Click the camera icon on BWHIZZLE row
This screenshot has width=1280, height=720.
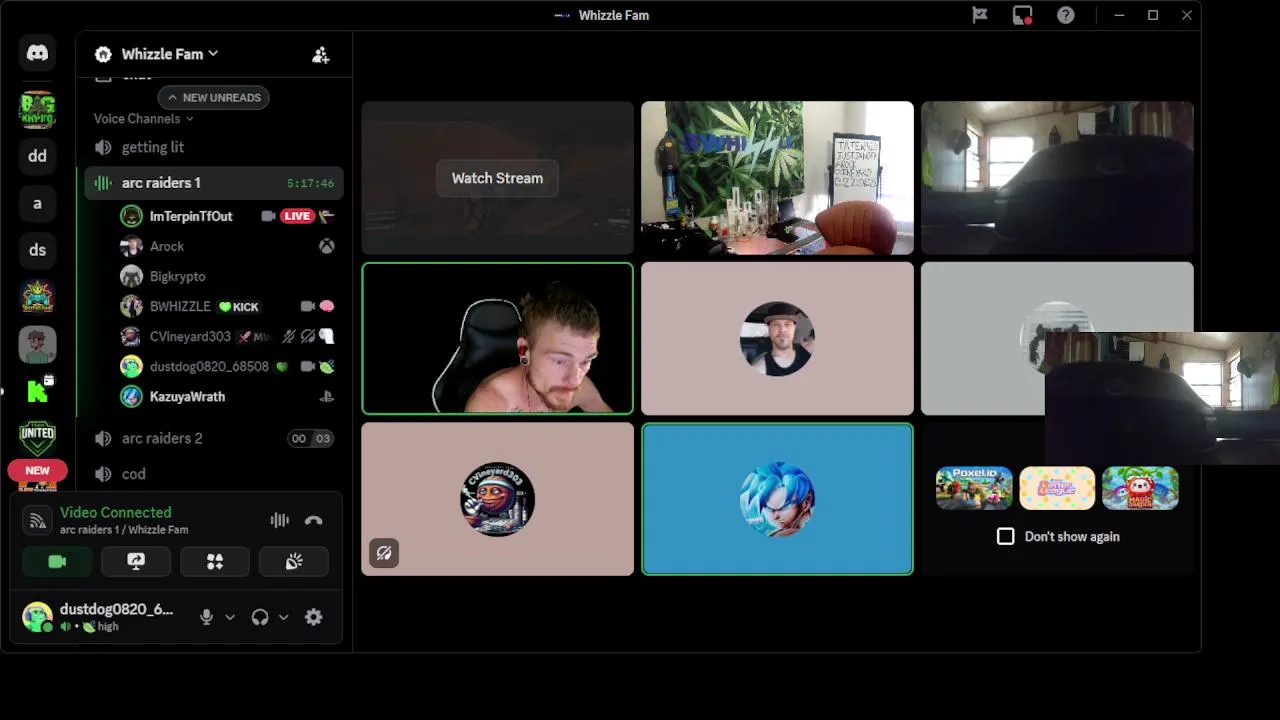(x=307, y=306)
